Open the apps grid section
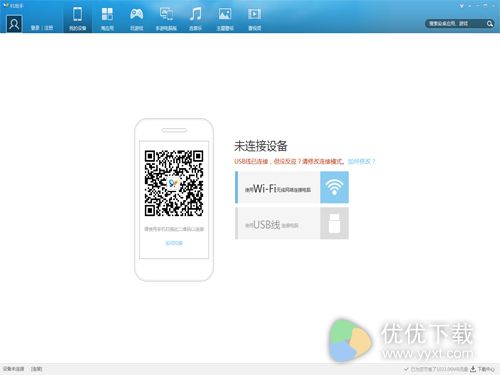Viewport: 500px width, 375px height. click(107, 18)
